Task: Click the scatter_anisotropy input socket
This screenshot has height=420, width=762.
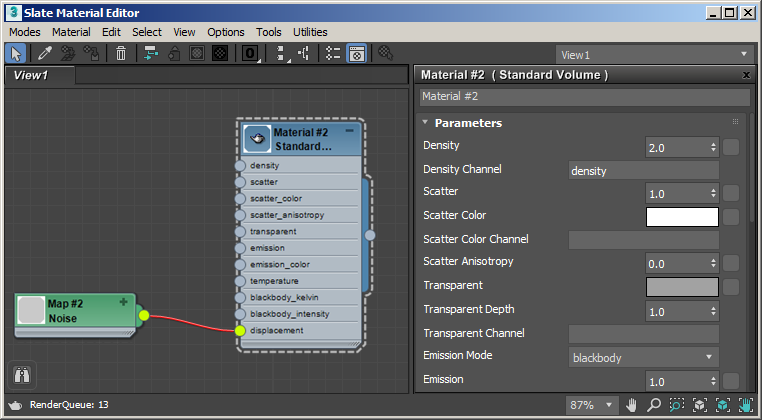Action: (x=240, y=215)
